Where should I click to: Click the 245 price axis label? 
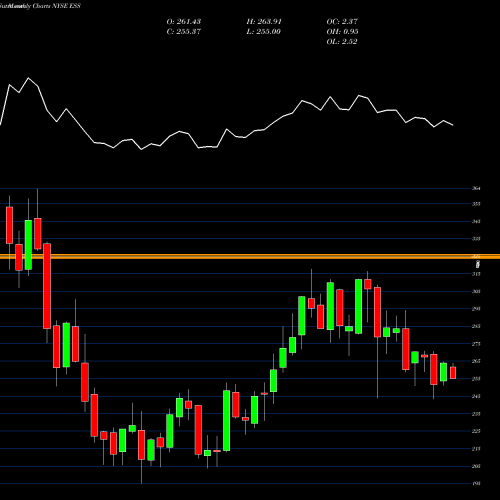pos(476,396)
